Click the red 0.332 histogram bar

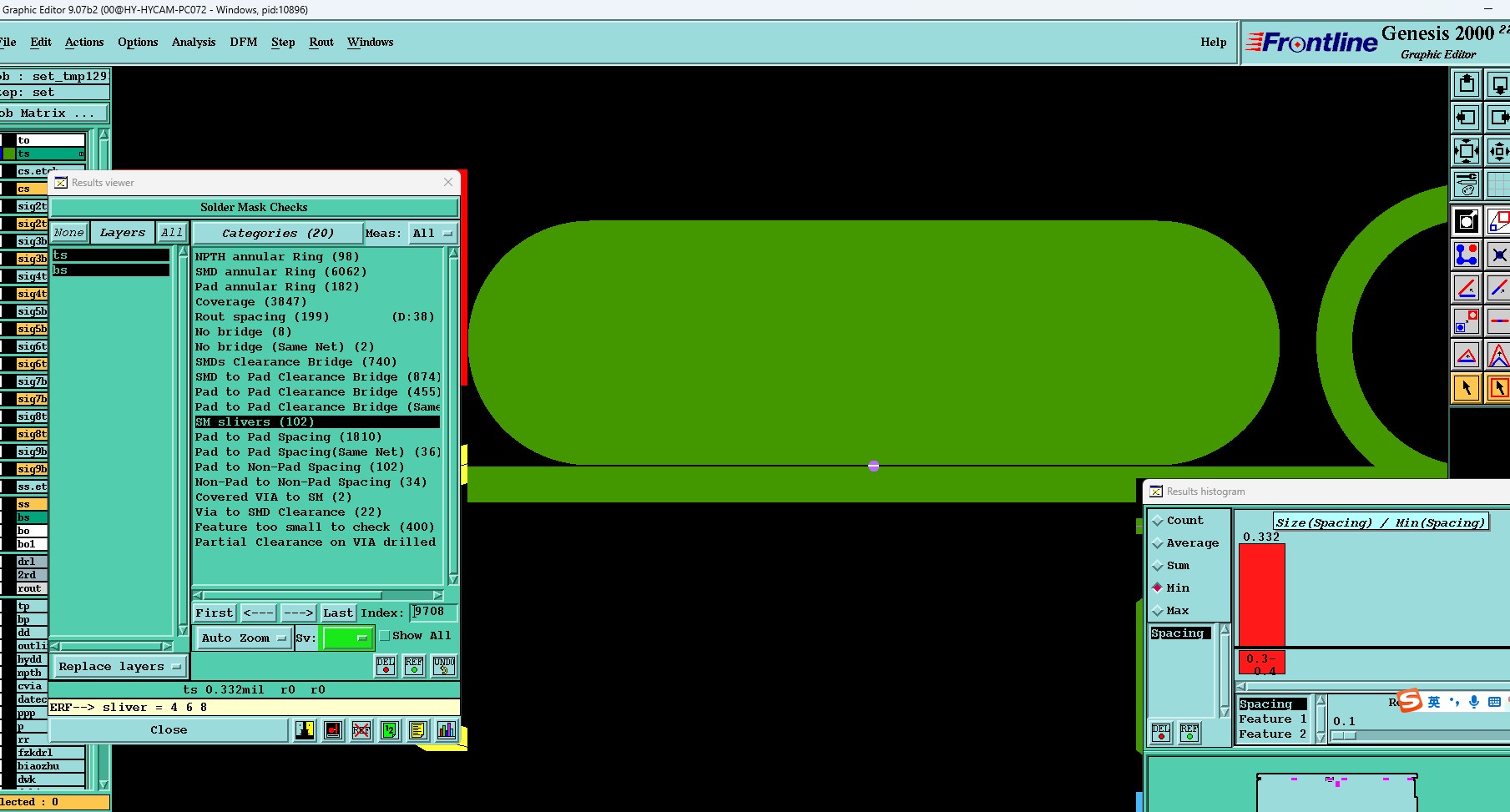click(x=1261, y=594)
